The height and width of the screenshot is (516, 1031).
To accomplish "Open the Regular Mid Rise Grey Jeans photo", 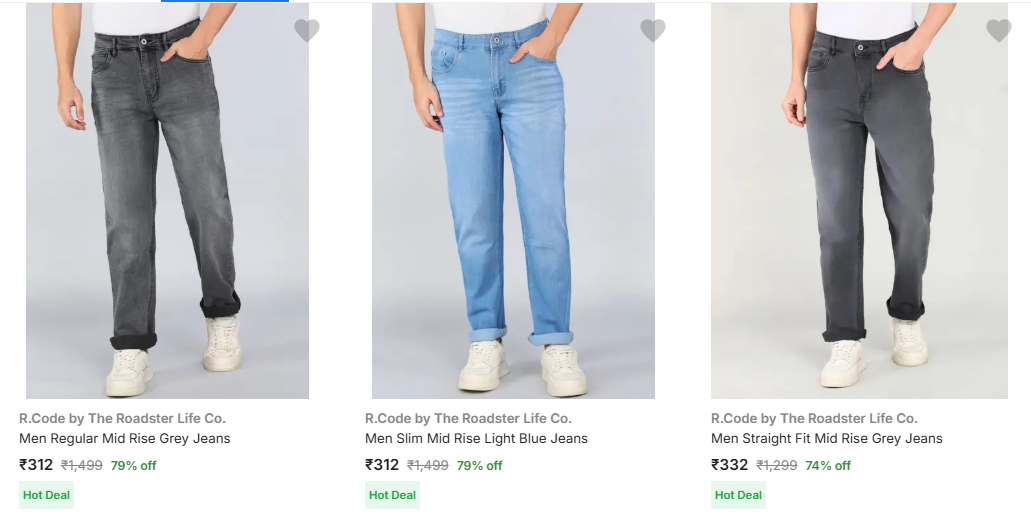I will (167, 200).
